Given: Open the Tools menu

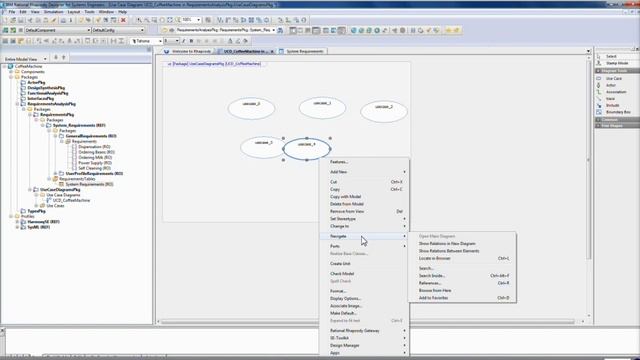Looking at the screenshot, I should [x=89, y=12].
